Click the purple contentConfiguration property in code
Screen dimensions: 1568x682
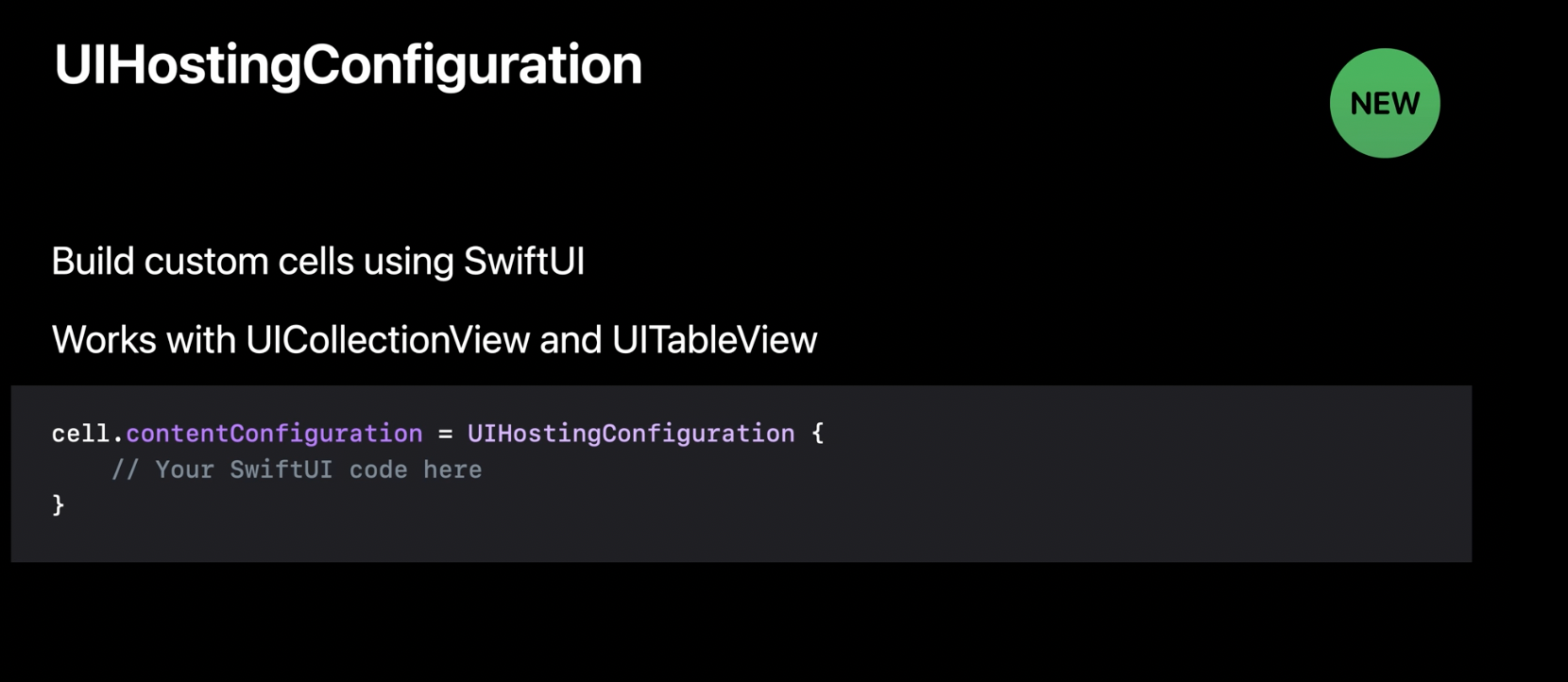pyautogui.click(x=274, y=434)
